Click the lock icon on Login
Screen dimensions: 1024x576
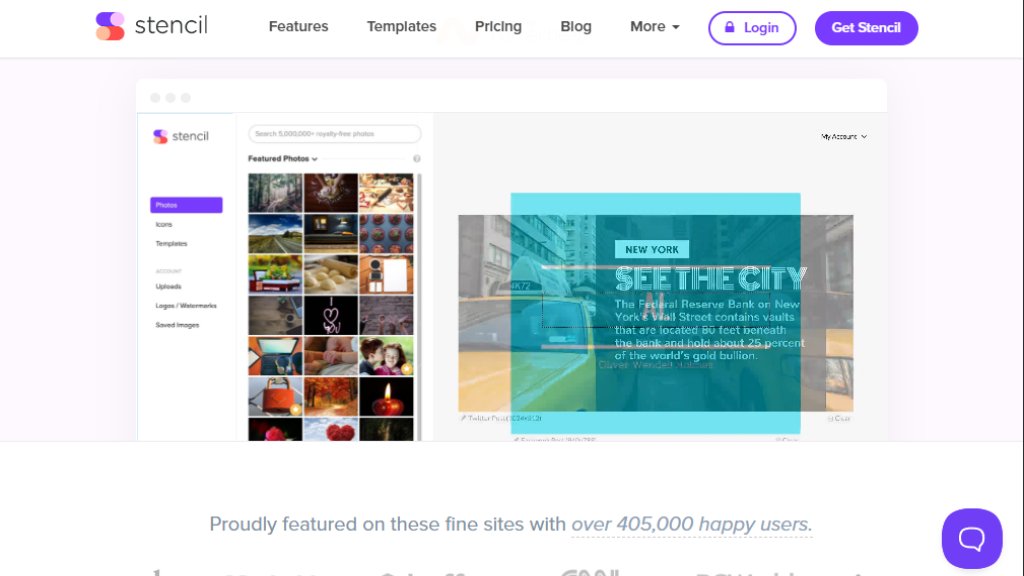(x=729, y=27)
